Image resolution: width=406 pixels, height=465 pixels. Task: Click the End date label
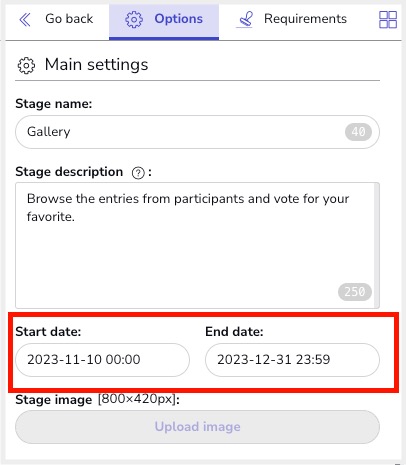click(234, 332)
